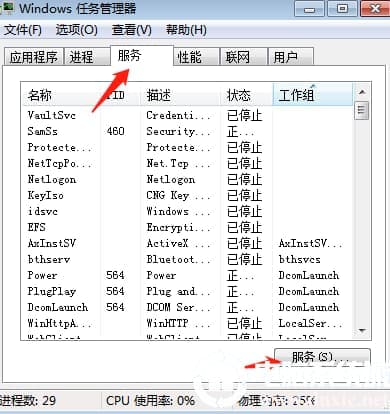Switch to the 用户 tab

click(x=291, y=57)
